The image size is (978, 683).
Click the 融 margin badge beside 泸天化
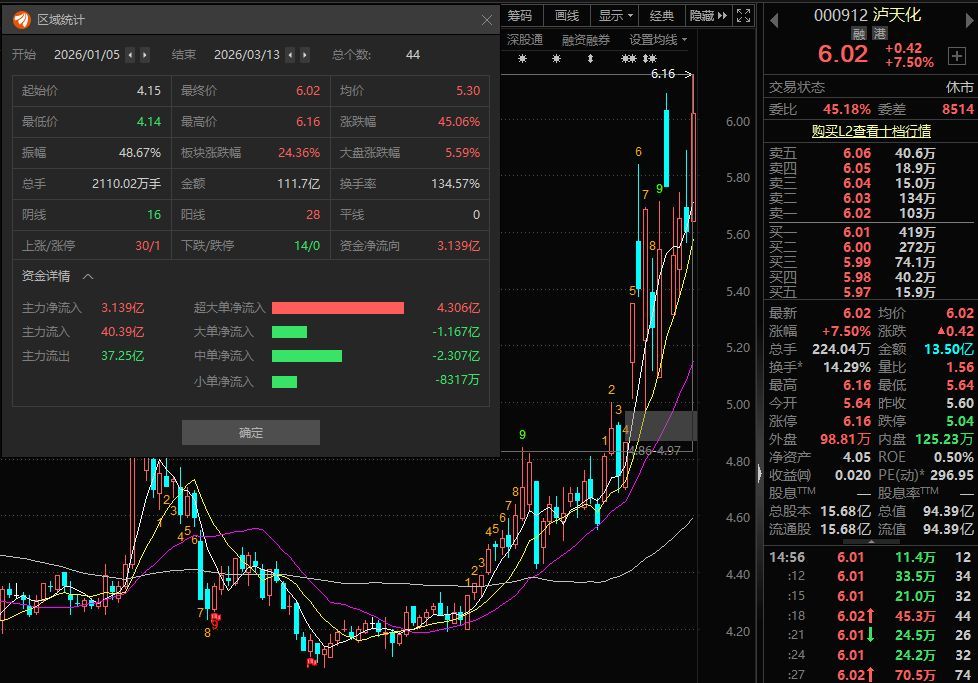(x=860, y=33)
